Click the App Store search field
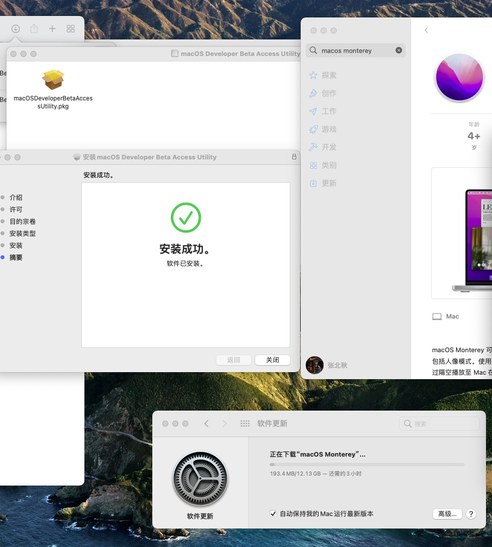 click(x=356, y=50)
